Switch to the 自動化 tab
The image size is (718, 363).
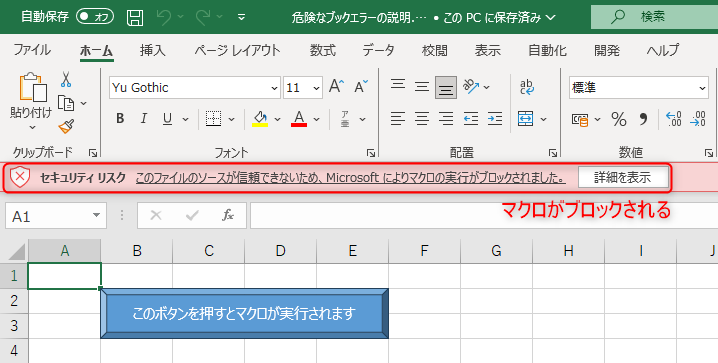pos(547,50)
